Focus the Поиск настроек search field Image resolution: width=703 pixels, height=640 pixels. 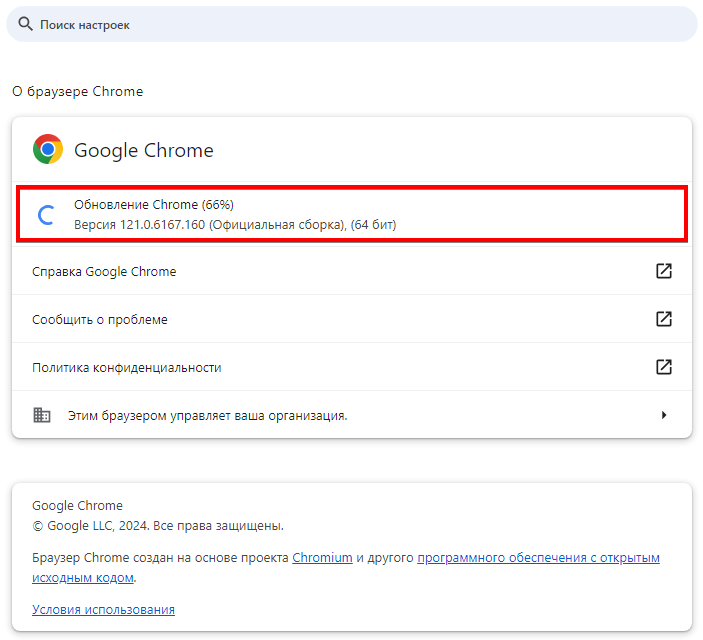[x=352, y=24]
